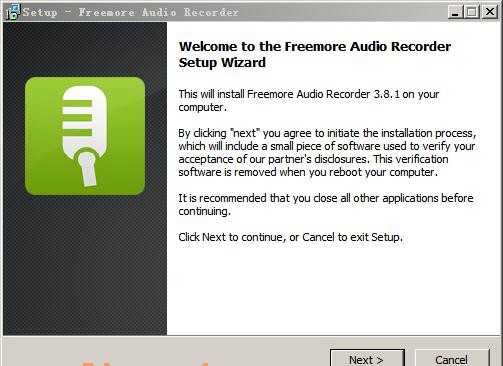Maximize the setup wizard window

click(x=472, y=13)
